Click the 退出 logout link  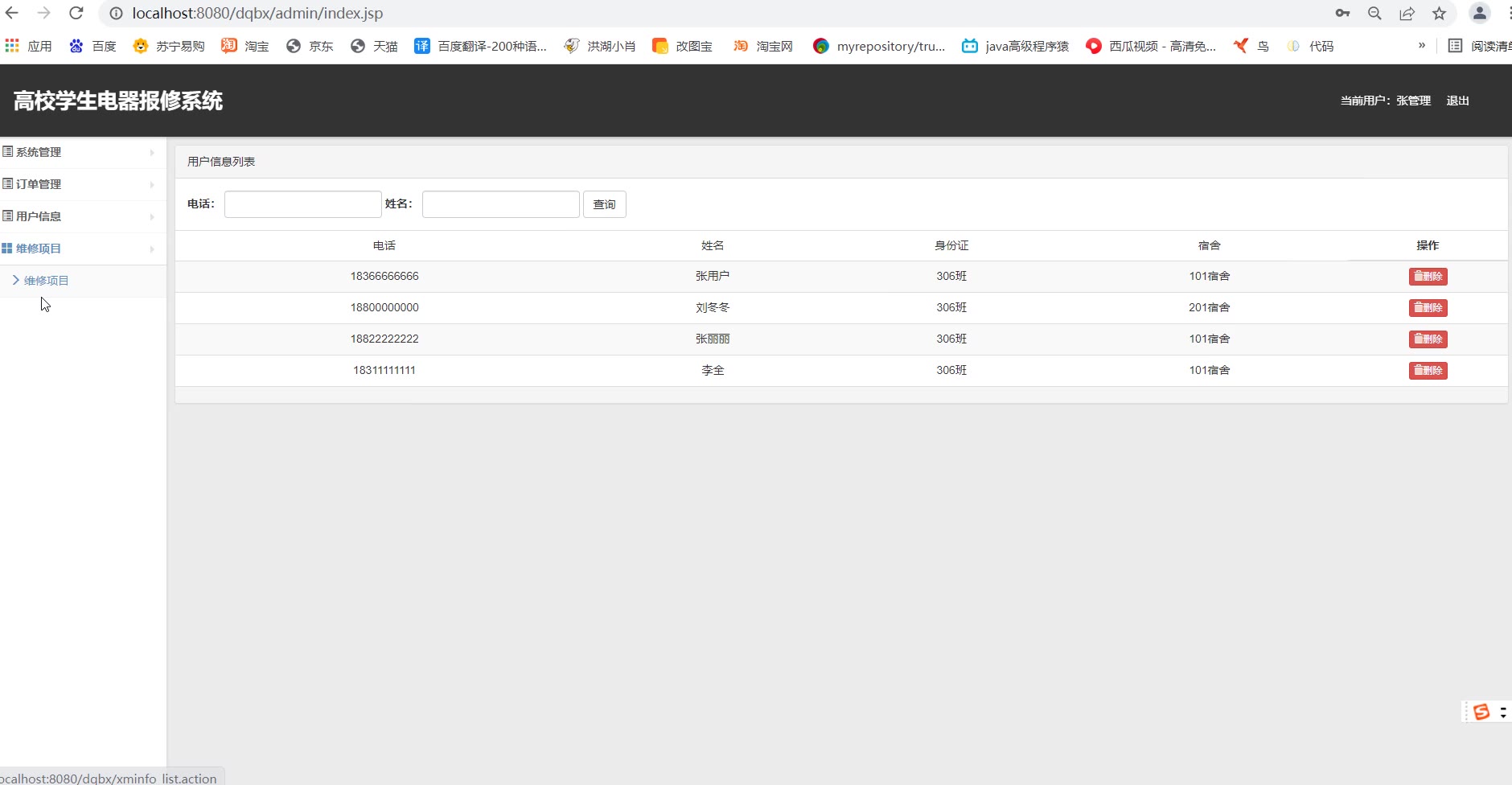pos(1457,101)
